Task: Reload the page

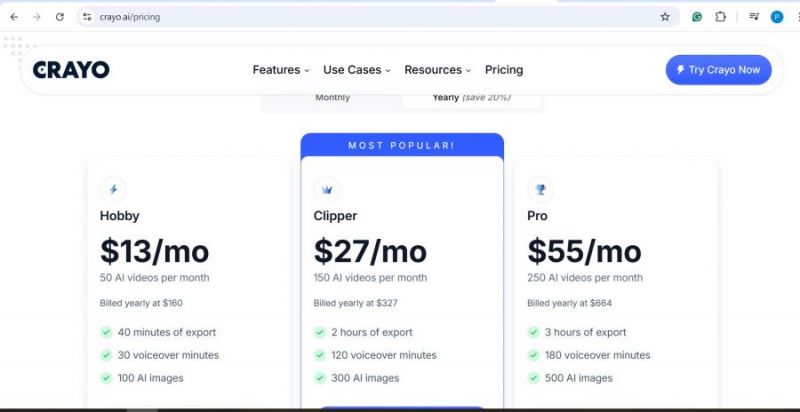Action: pos(60,17)
